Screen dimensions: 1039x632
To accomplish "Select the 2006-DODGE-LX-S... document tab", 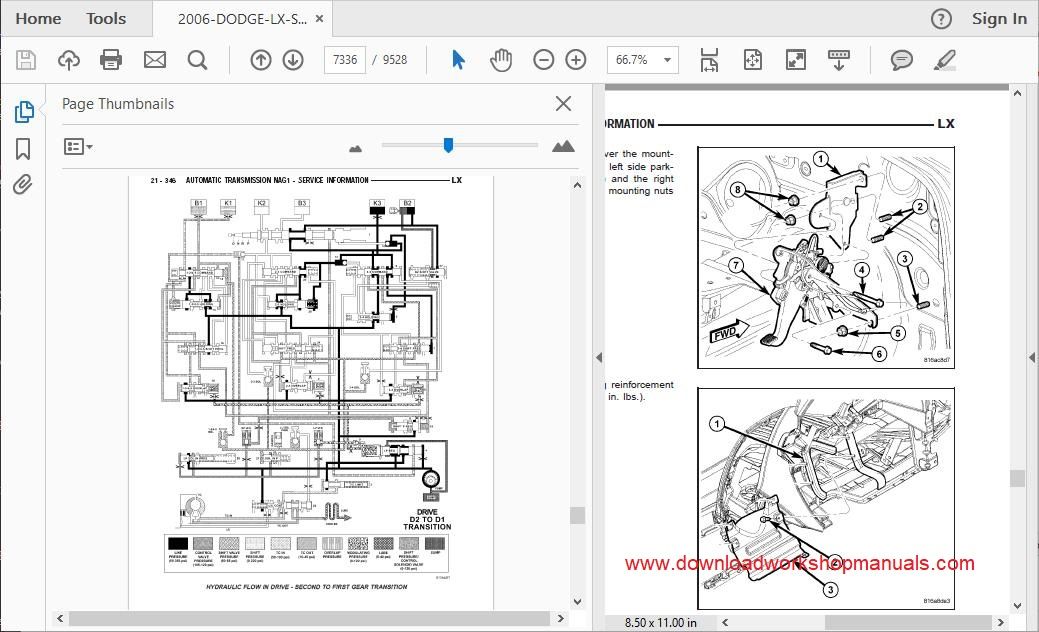I will [x=242, y=19].
